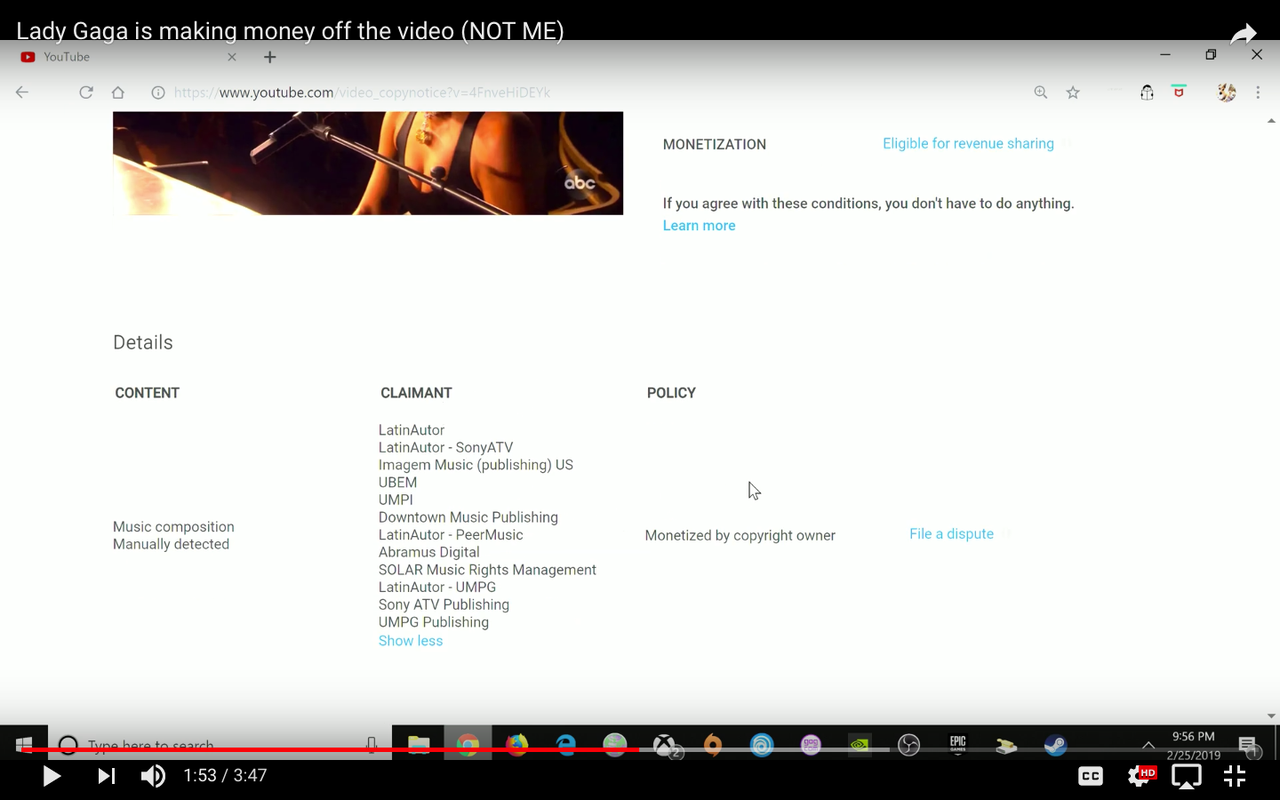
Task: Click Monetized by copyright owner text
Action: click(x=740, y=535)
